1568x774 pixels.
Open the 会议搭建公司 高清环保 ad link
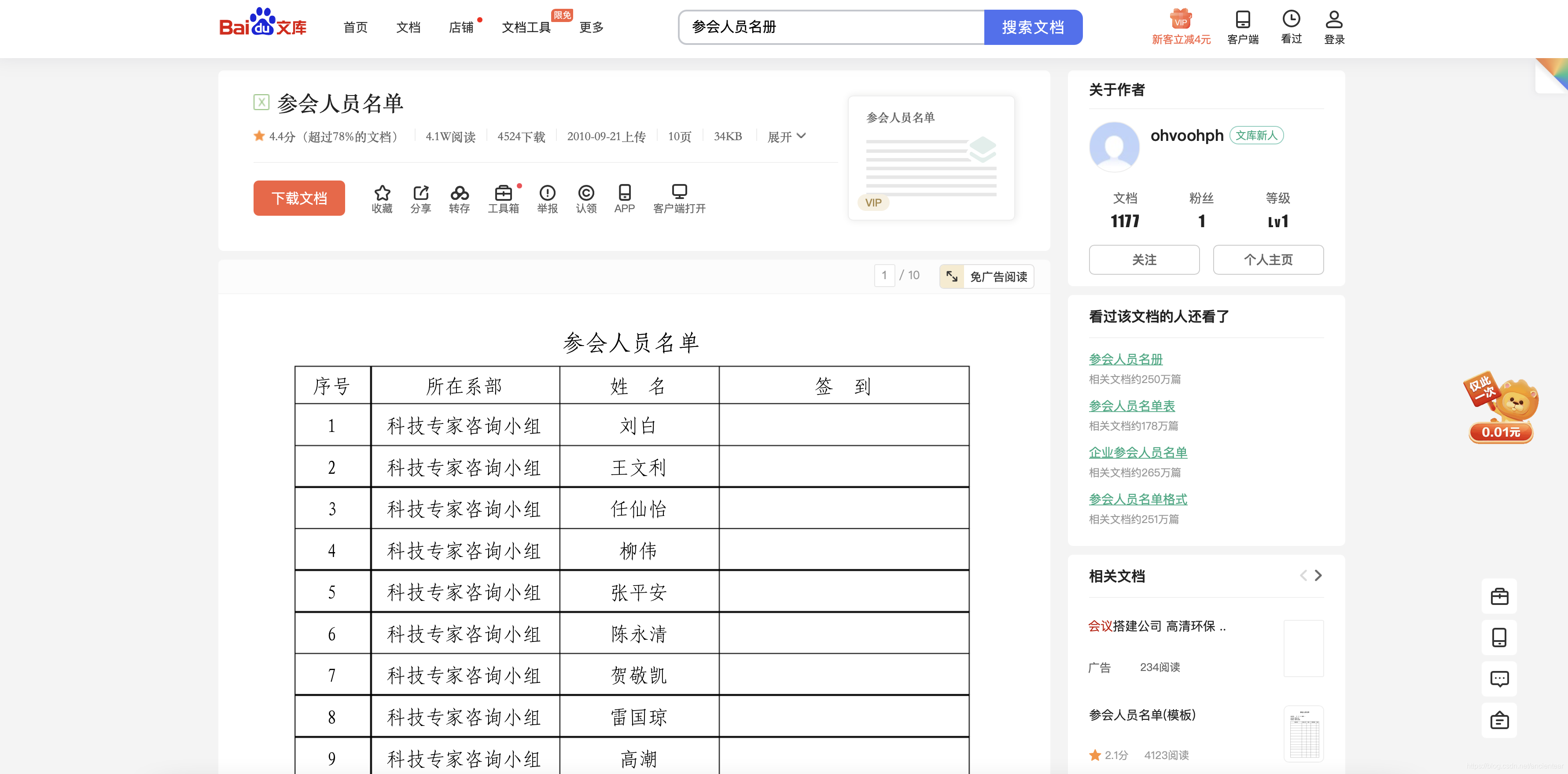[x=1156, y=626]
